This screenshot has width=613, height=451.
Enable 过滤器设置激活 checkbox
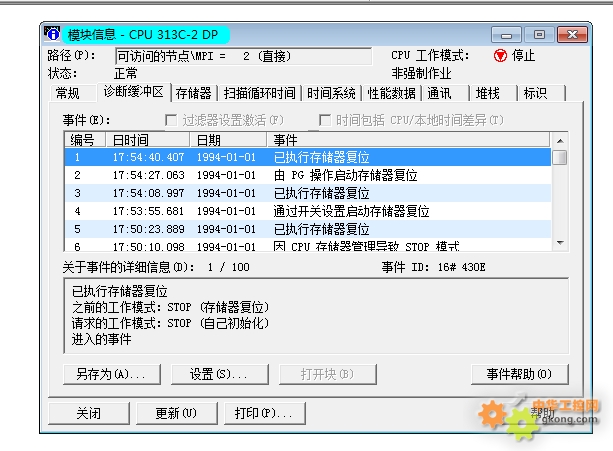[x=171, y=120]
